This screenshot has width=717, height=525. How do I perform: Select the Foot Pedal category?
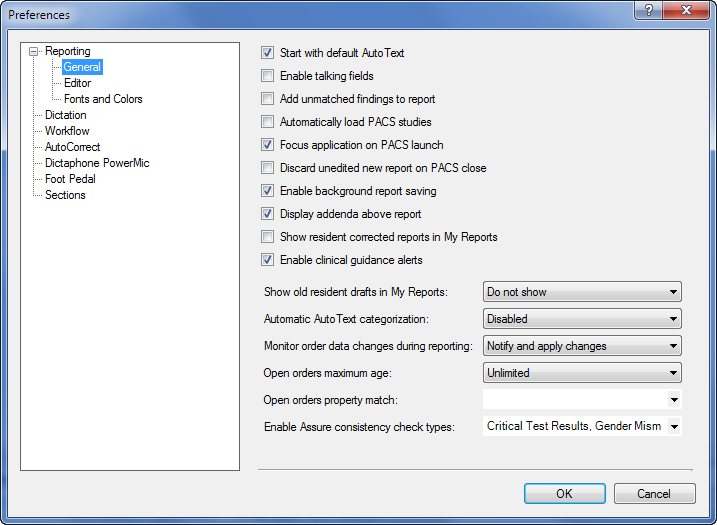[x=70, y=179]
